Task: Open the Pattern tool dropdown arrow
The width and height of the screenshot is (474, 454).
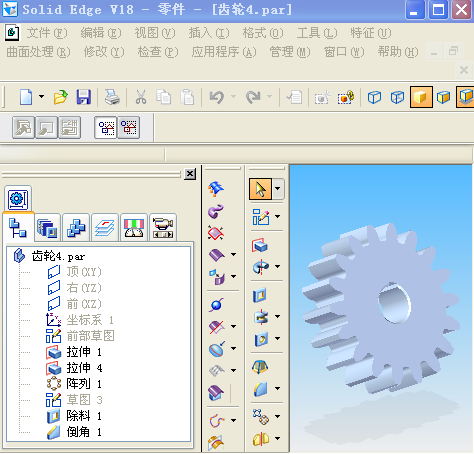Action: click(x=278, y=416)
